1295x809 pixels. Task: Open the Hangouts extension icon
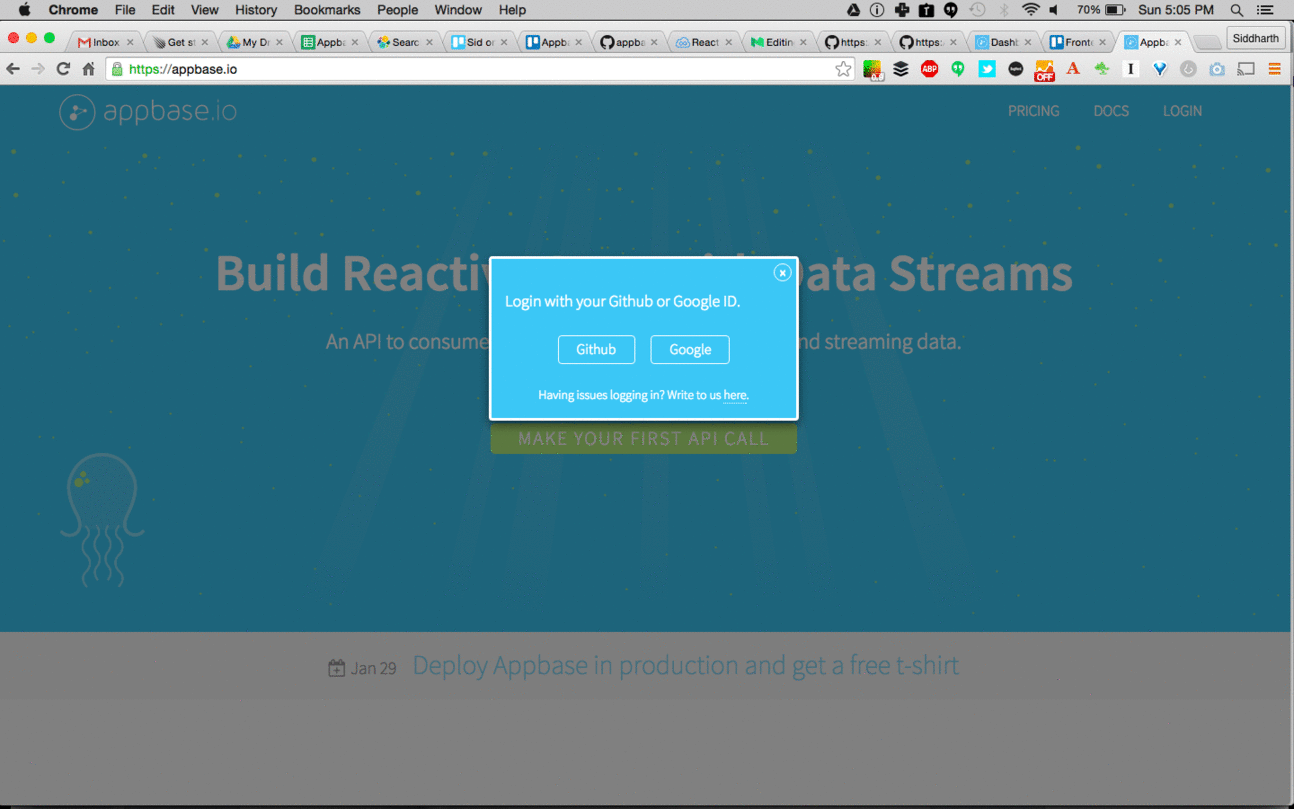[958, 69]
